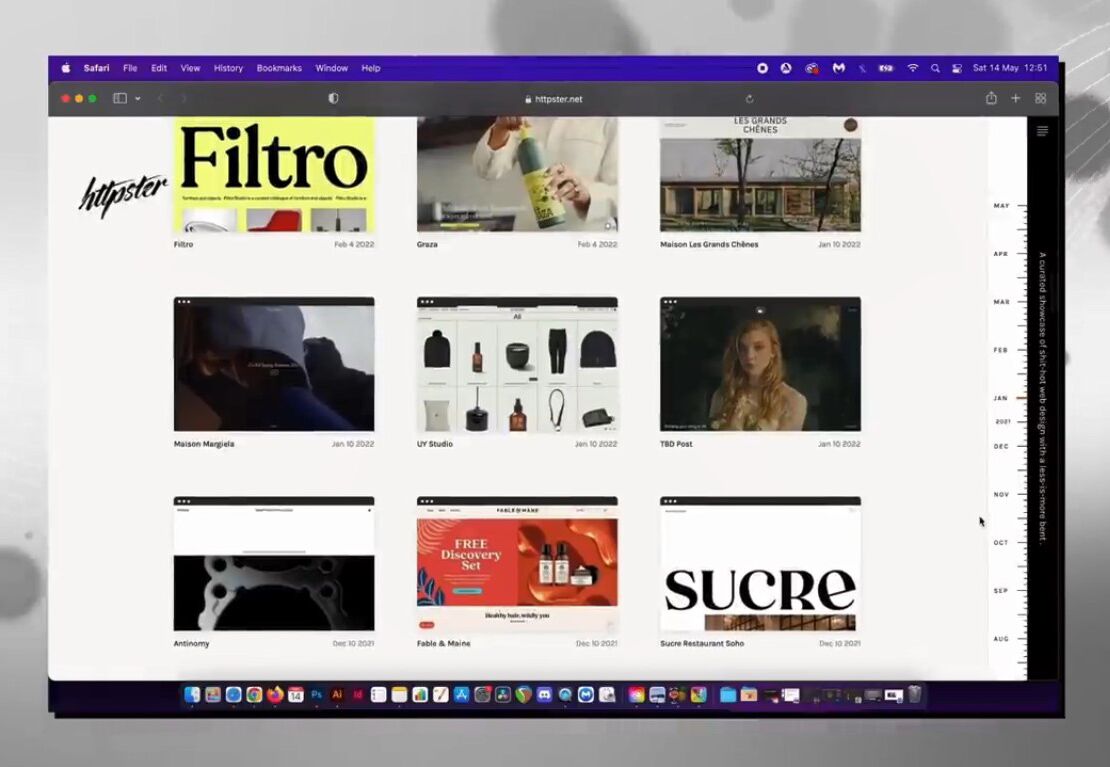Viewport: 1110px width, 767px height.
Task: Launch Firefox from the dock
Action: pyautogui.click(x=275, y=694)
